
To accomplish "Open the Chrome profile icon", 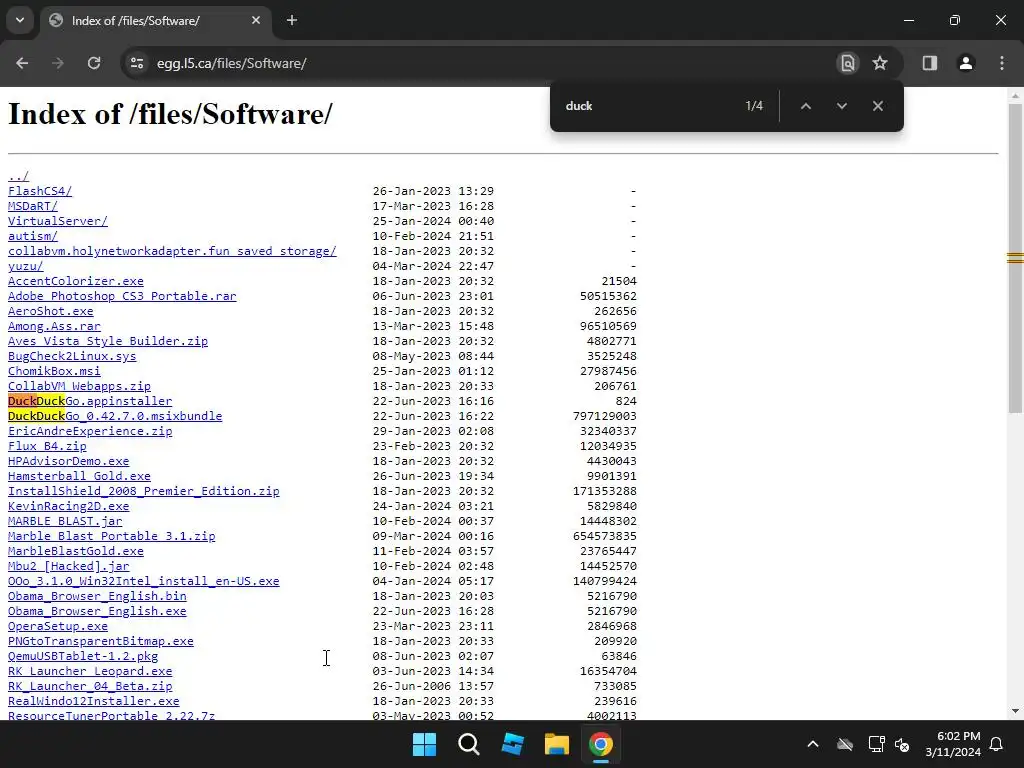I will point(966,63).
